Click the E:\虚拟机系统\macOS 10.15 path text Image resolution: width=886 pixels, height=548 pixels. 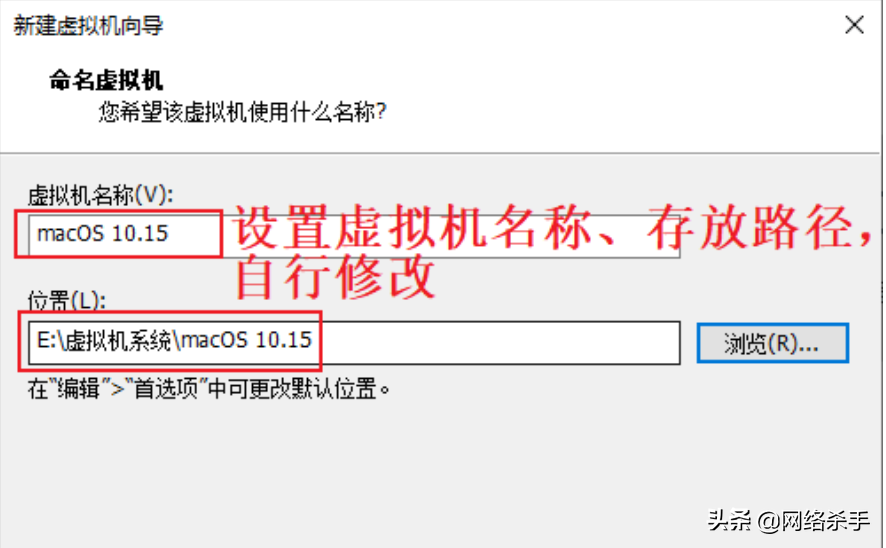pos(174,340)
